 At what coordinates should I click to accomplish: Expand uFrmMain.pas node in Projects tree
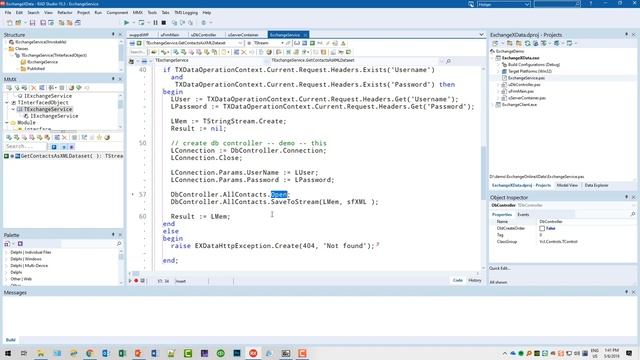tap(498, 91)
